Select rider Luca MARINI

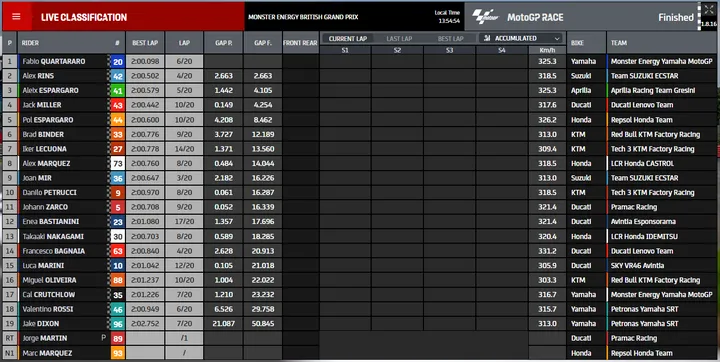[43, 266]
